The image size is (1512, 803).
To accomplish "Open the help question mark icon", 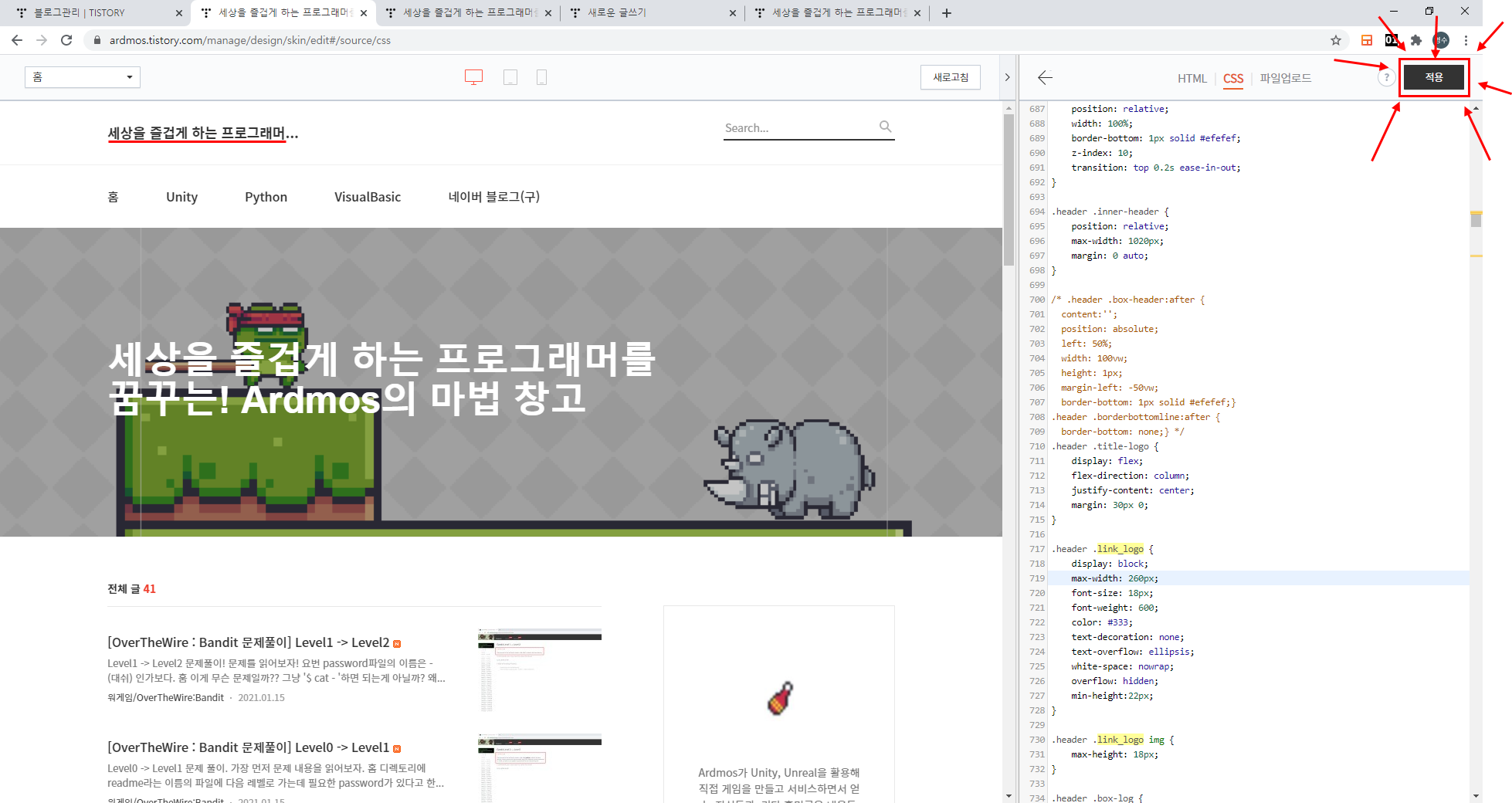I will tap(1386, 77).
